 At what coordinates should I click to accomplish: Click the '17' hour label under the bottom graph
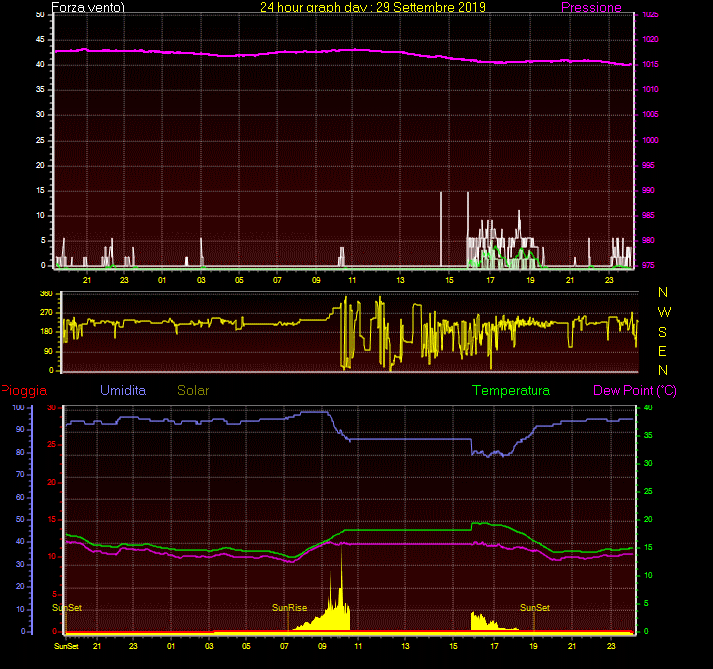494,646
